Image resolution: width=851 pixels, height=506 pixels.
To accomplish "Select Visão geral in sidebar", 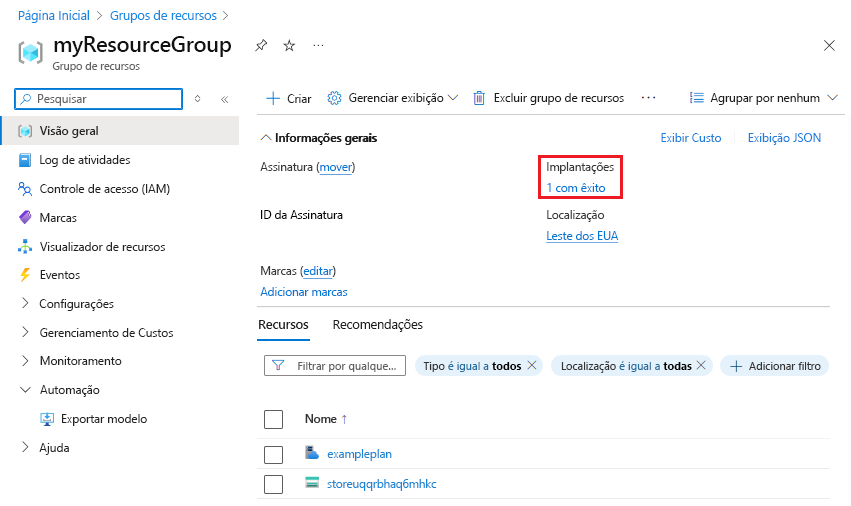I will (69, 131).
